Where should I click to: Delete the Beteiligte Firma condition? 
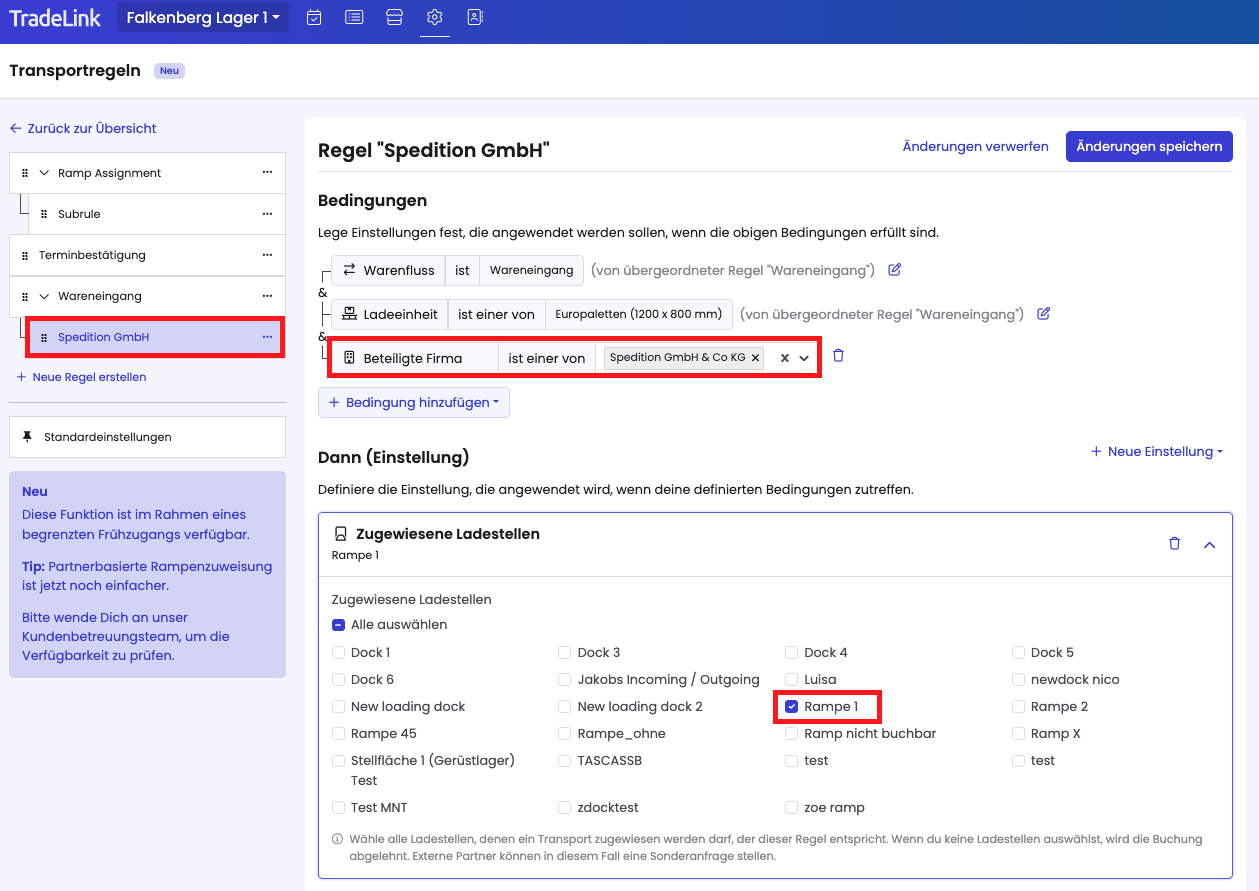(x=838, y=356)
